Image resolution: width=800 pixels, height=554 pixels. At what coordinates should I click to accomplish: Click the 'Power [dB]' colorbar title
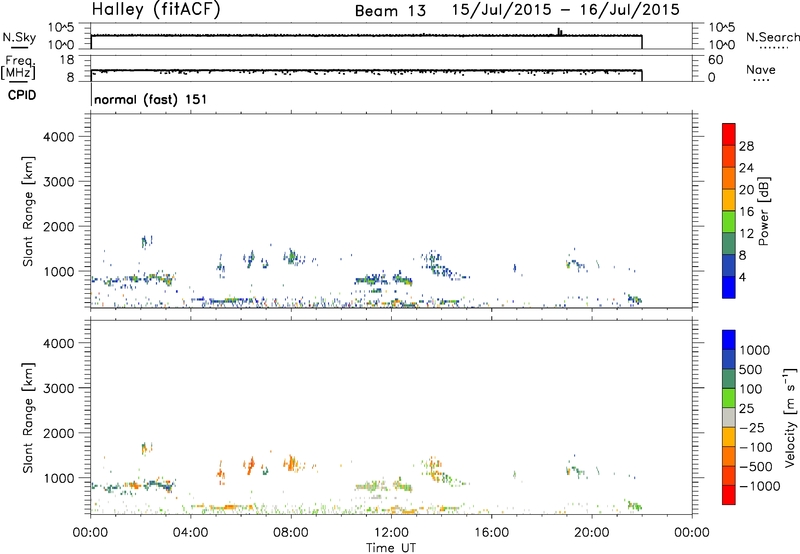click(764, 211)
